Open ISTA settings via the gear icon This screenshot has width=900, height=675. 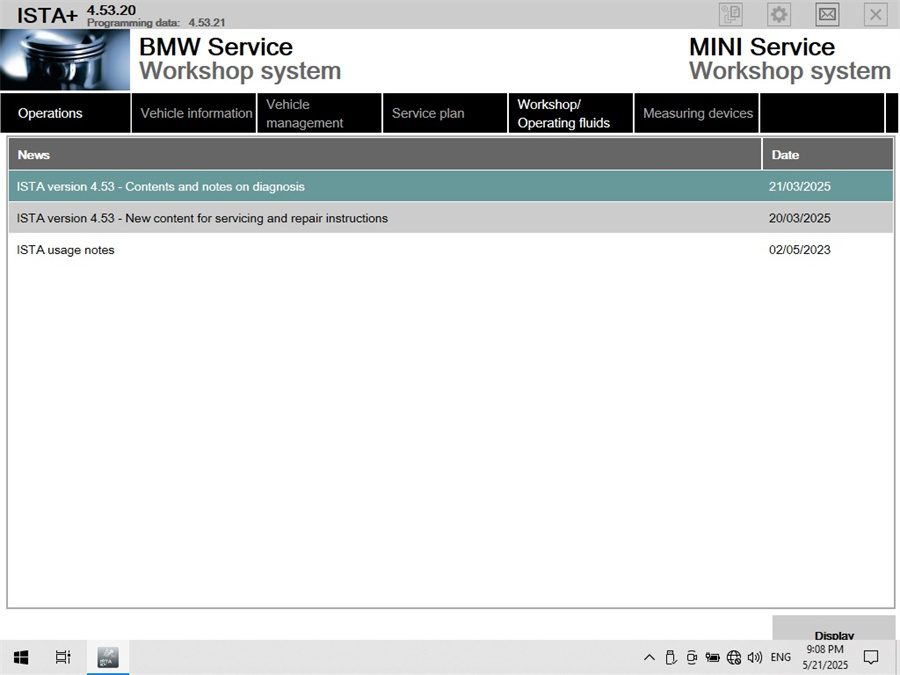pos(778,14)
